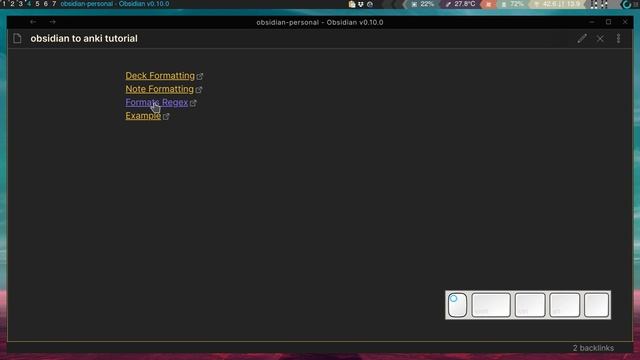Open the Formats Regex link
640x360 pixels.
point(156,102)
